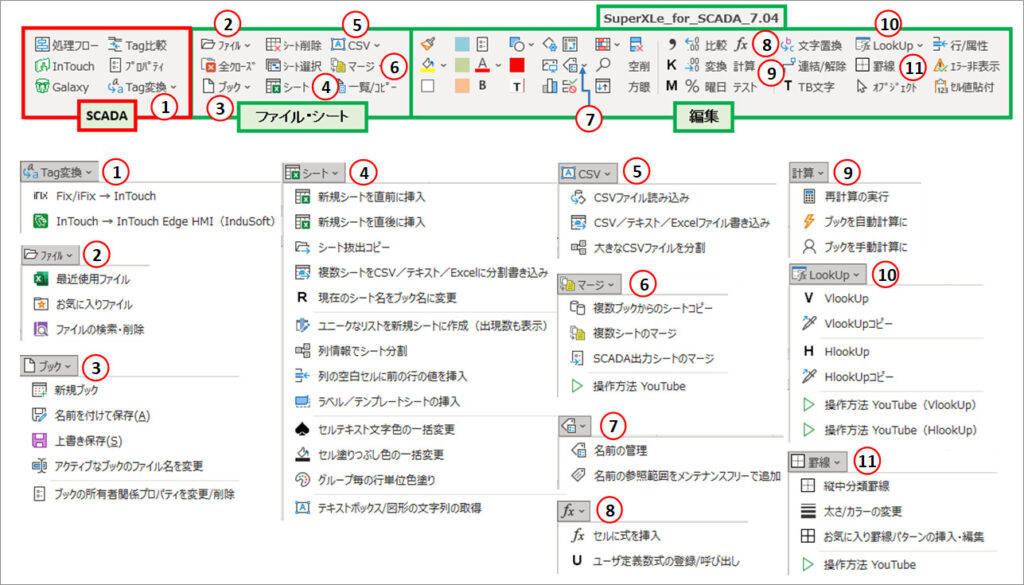This screenshot has width=1024, height=585.
Task: Click the percent sign ribbon icon
Action: (692, 86)
